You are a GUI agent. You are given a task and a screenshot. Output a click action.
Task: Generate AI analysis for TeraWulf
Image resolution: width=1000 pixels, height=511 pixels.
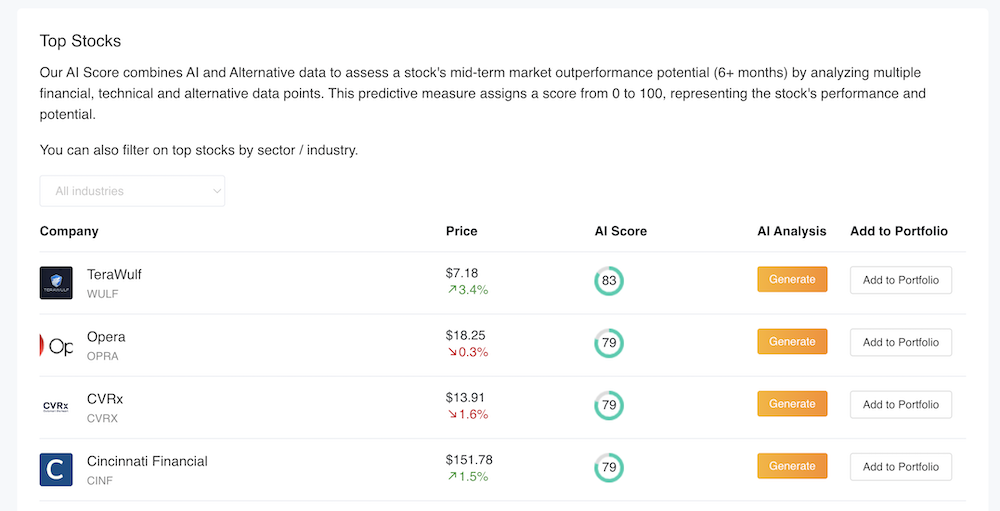pyautogui.click(x=792, y=280)
